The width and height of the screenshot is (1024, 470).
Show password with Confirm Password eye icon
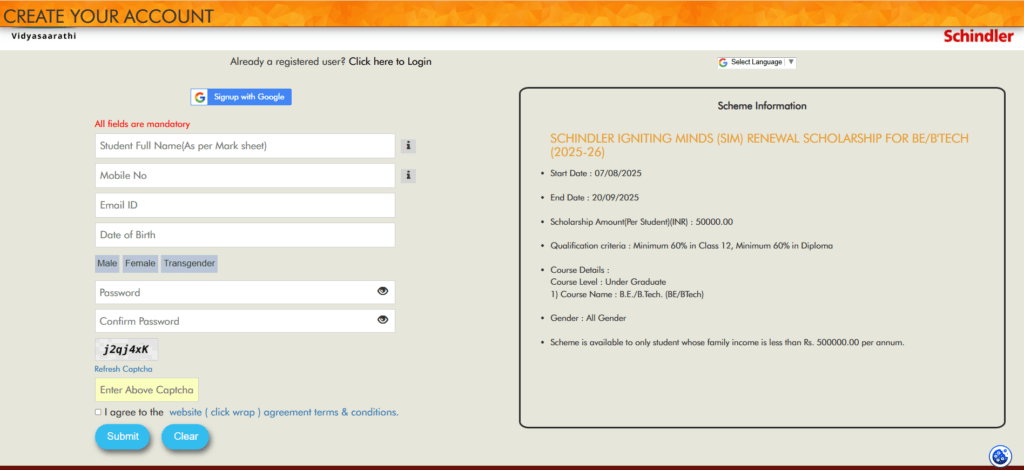[x=383, y=320]
